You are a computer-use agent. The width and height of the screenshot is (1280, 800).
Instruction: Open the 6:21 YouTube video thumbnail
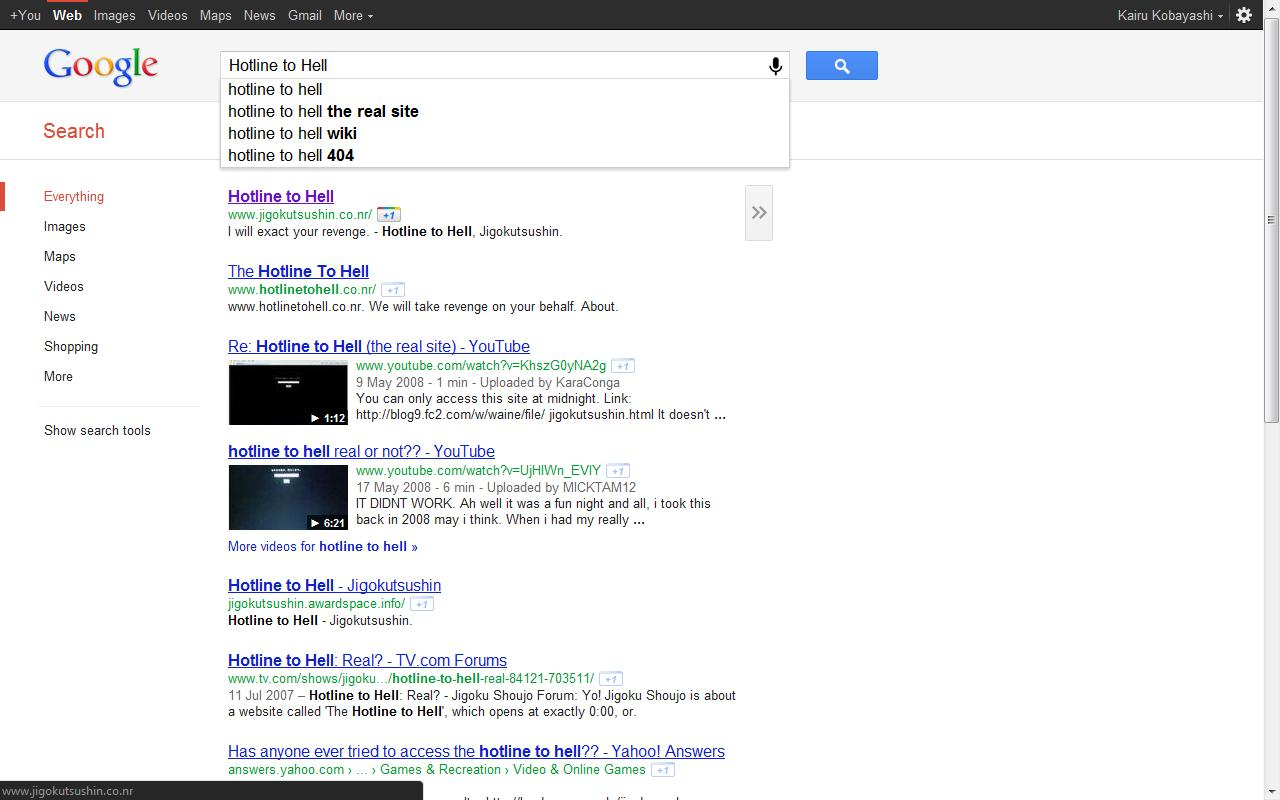click(288, 497)
